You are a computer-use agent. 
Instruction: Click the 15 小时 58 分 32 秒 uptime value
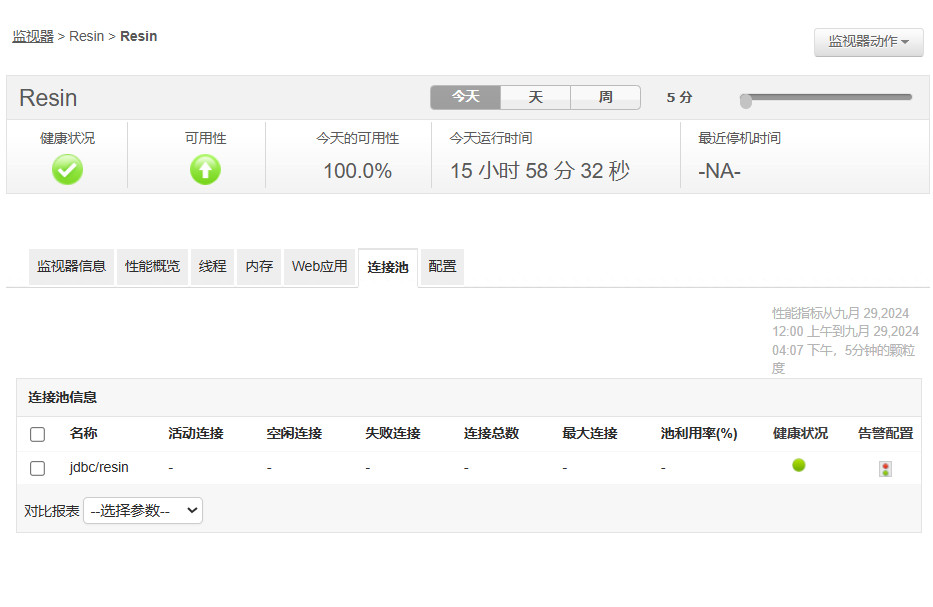tap(540, 171)
